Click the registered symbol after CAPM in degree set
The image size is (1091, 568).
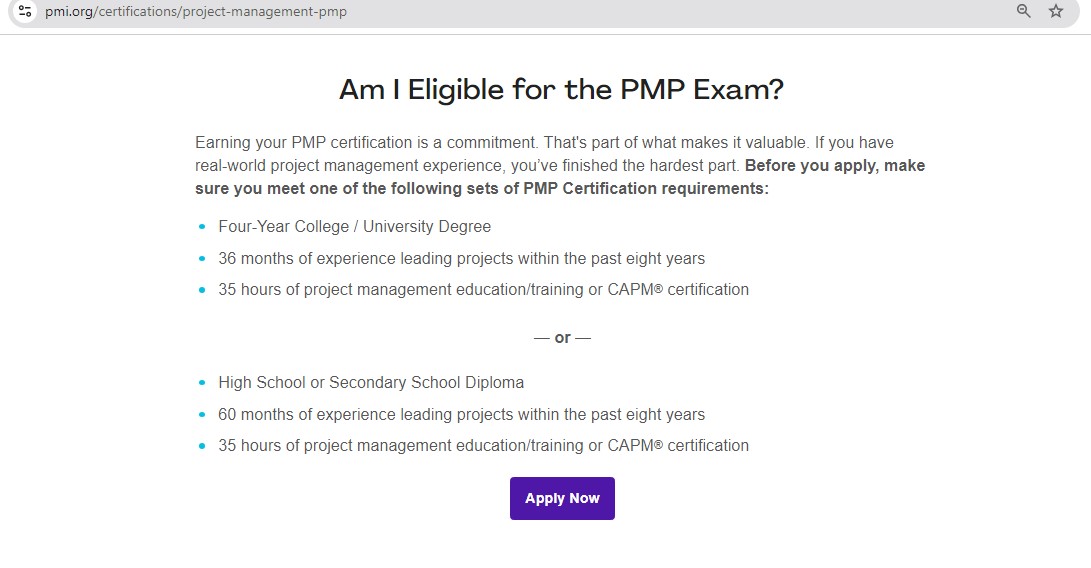(658, 290)
